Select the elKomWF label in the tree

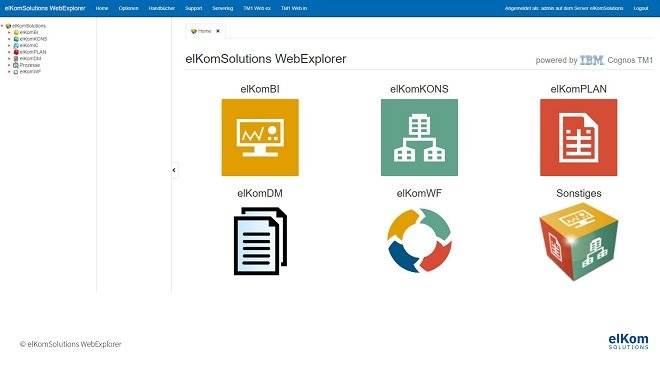click(x=30, y=72)
